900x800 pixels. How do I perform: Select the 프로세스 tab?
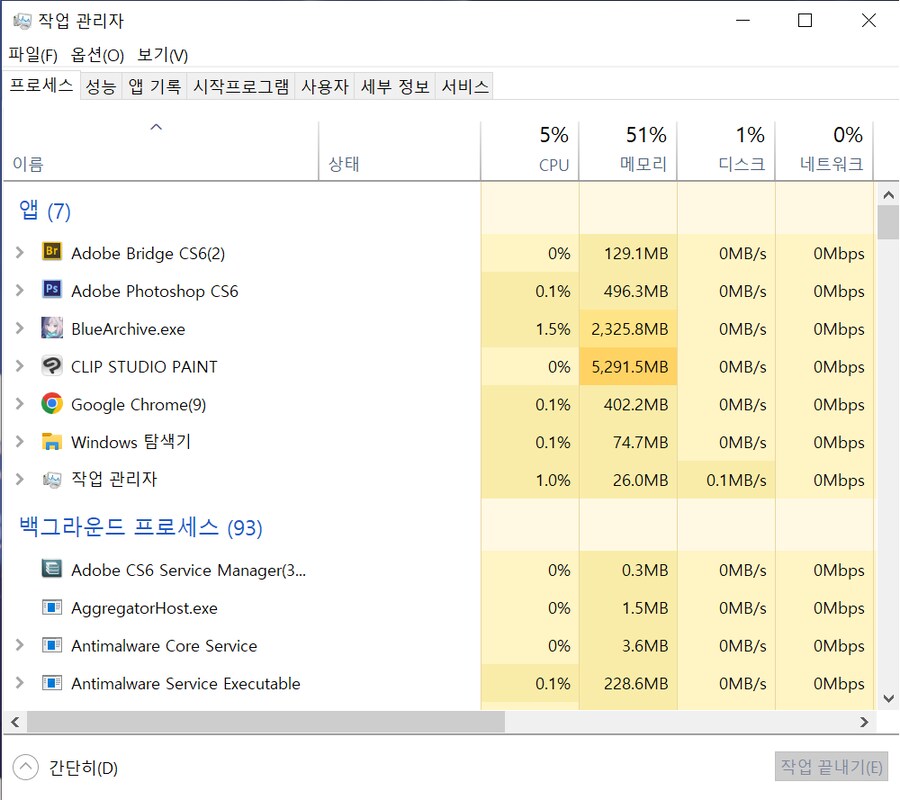[41, 86]
